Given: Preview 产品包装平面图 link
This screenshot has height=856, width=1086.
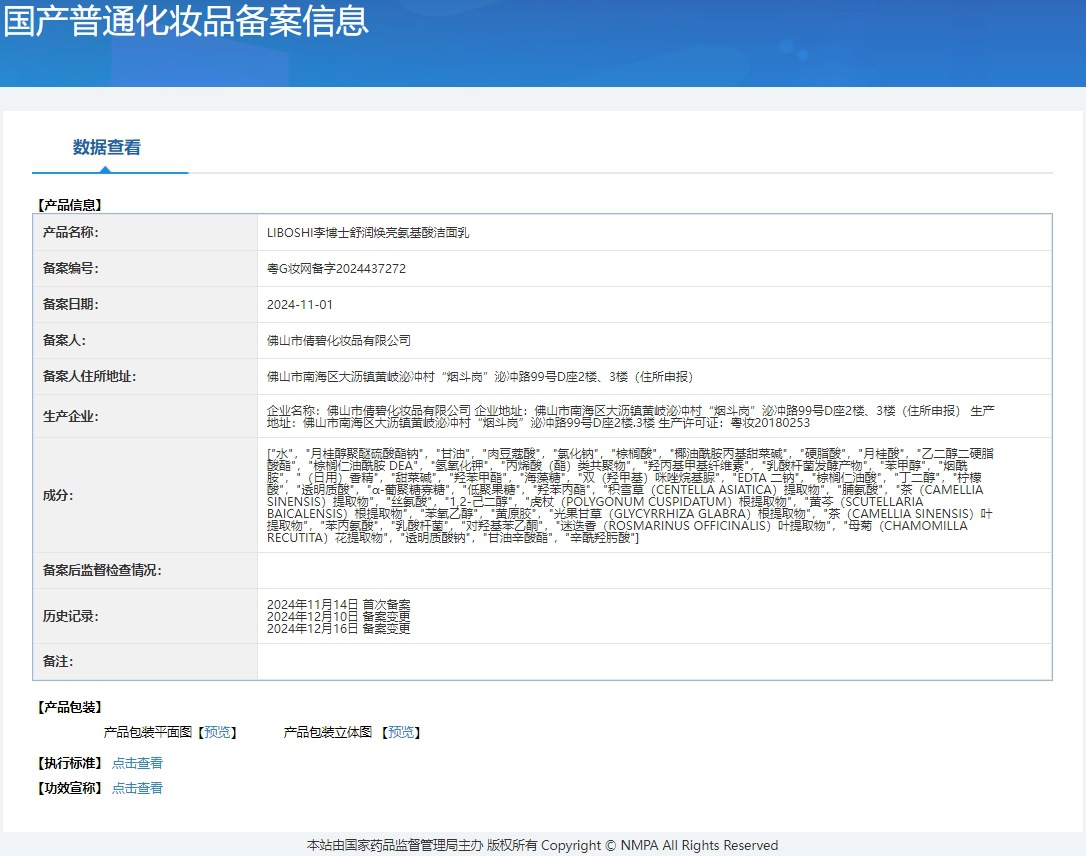Looking at the screenshot, I should [x=218, y=732].
